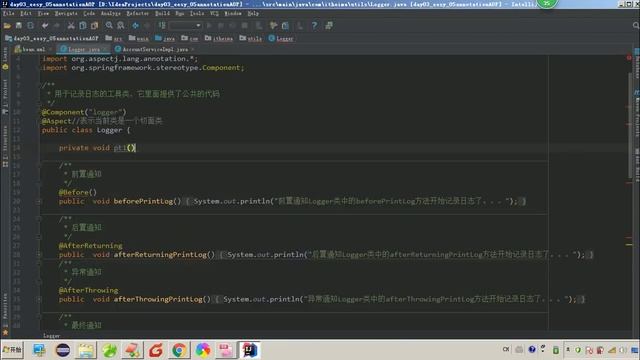Open Chrome from the taskbar

click(179, 350)
